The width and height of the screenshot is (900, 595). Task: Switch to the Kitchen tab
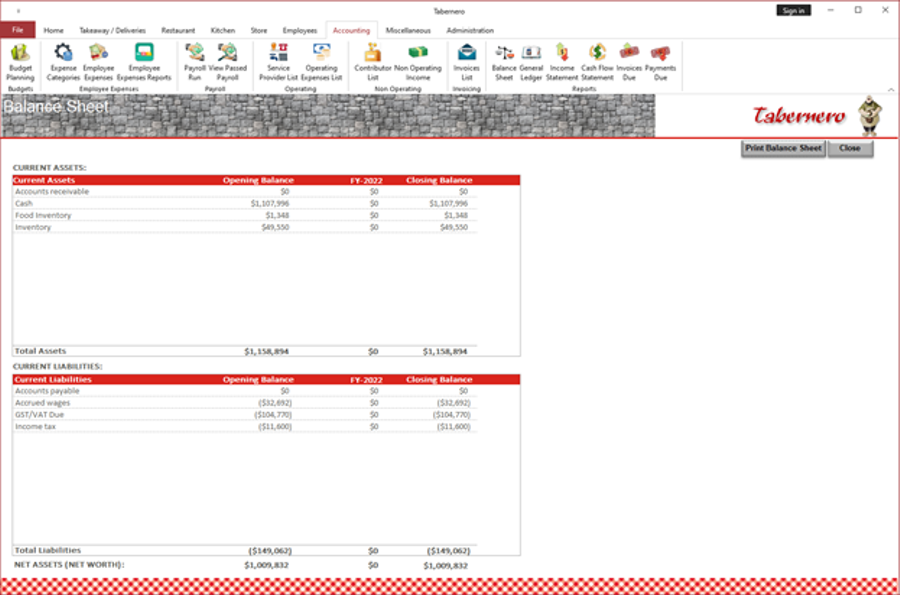[x=223, y=30]
